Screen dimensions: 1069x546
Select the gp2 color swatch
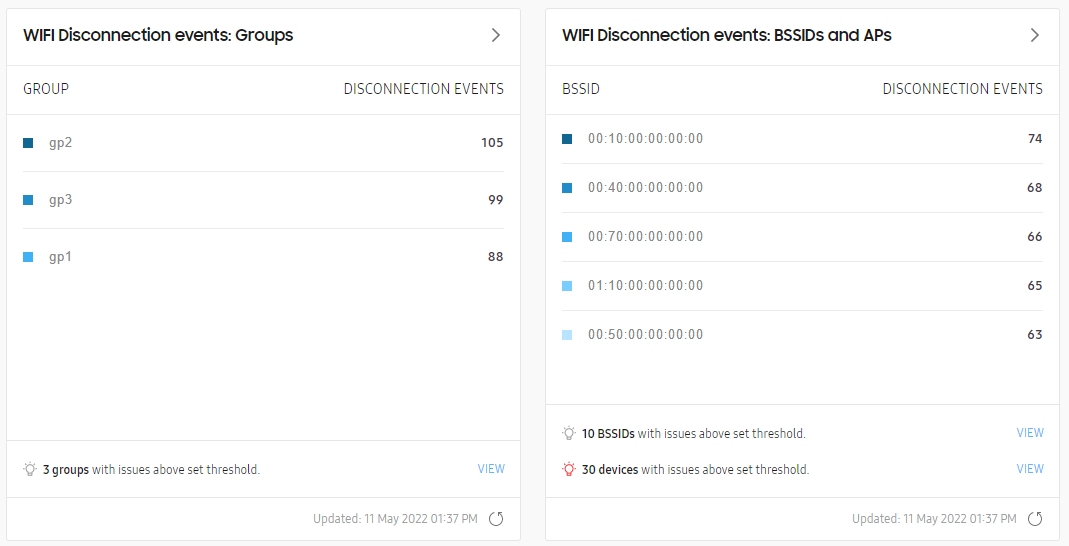(x=28, y=143)
